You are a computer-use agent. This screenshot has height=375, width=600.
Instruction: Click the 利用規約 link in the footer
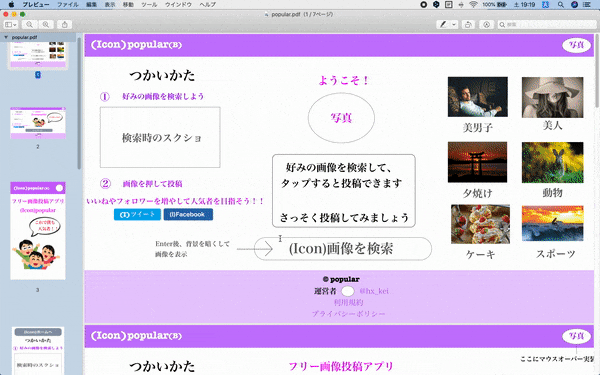click(348, 302)
